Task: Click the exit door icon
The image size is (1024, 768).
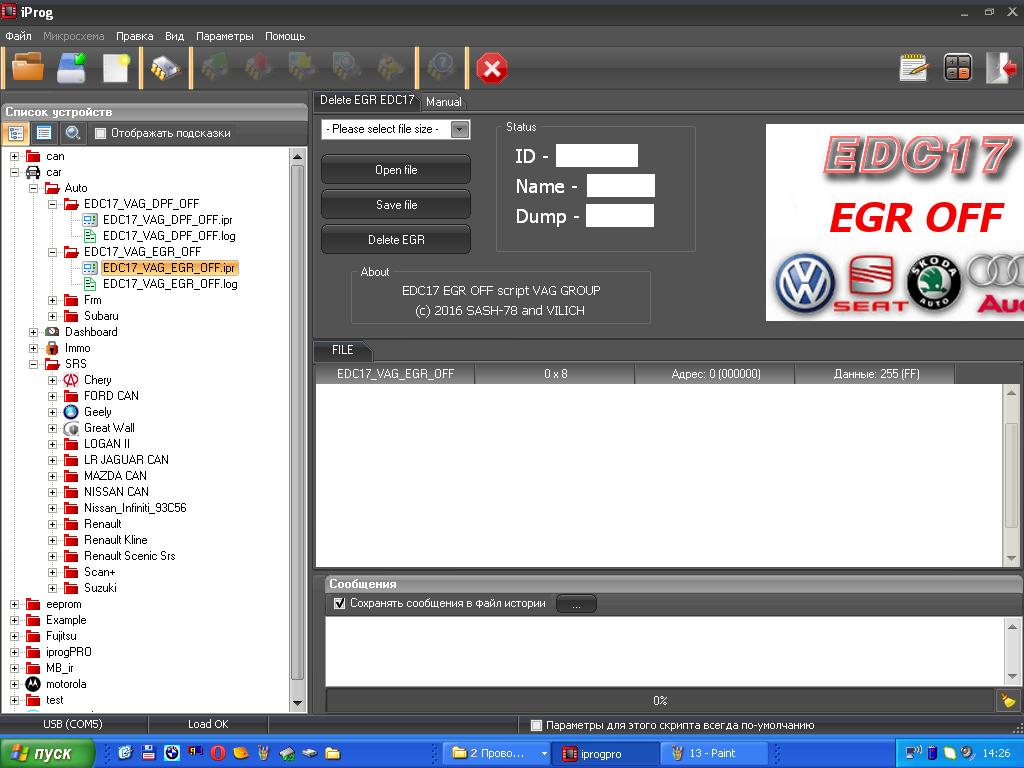Action: 1001,68
